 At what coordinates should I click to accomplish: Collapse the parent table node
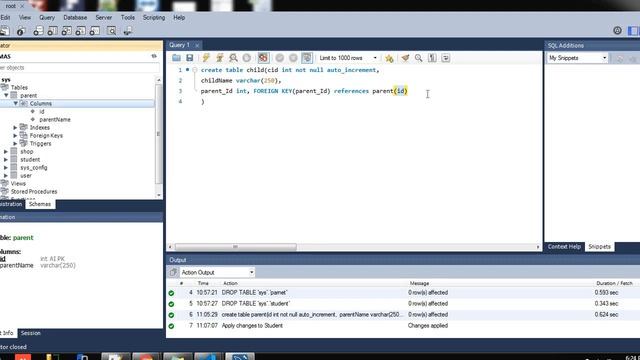point(6,95)
